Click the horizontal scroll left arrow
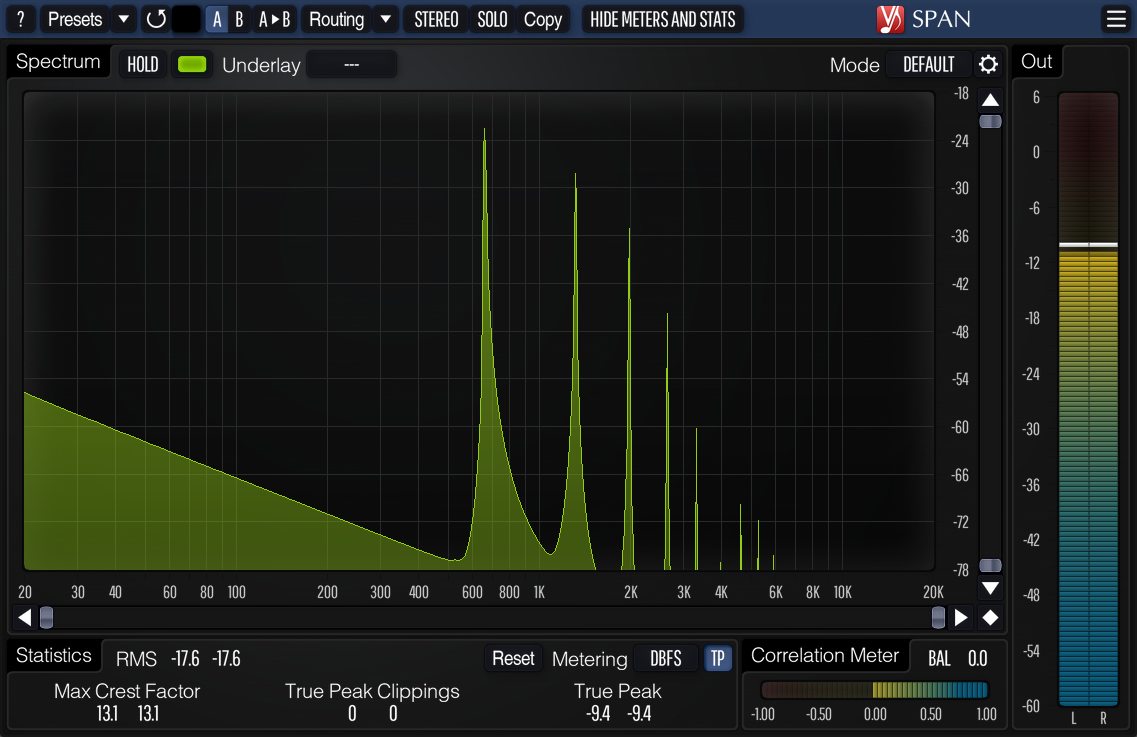 click(x=25, y=617)
